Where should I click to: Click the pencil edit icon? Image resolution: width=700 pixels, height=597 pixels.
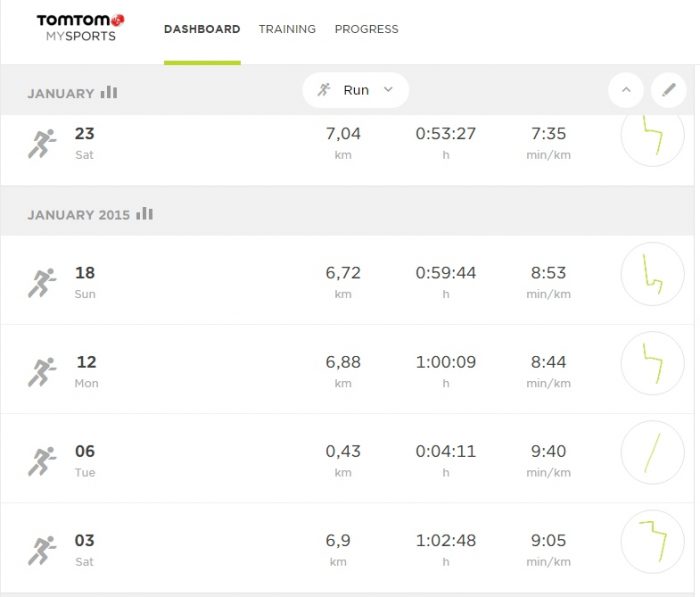[x=668, y=90]
